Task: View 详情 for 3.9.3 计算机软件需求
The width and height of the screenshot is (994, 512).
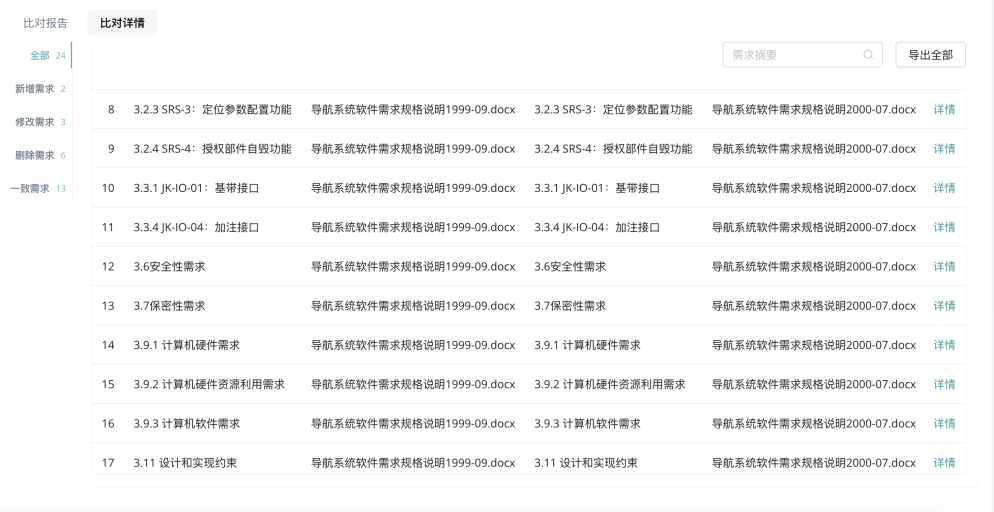Action: (944, 424)
